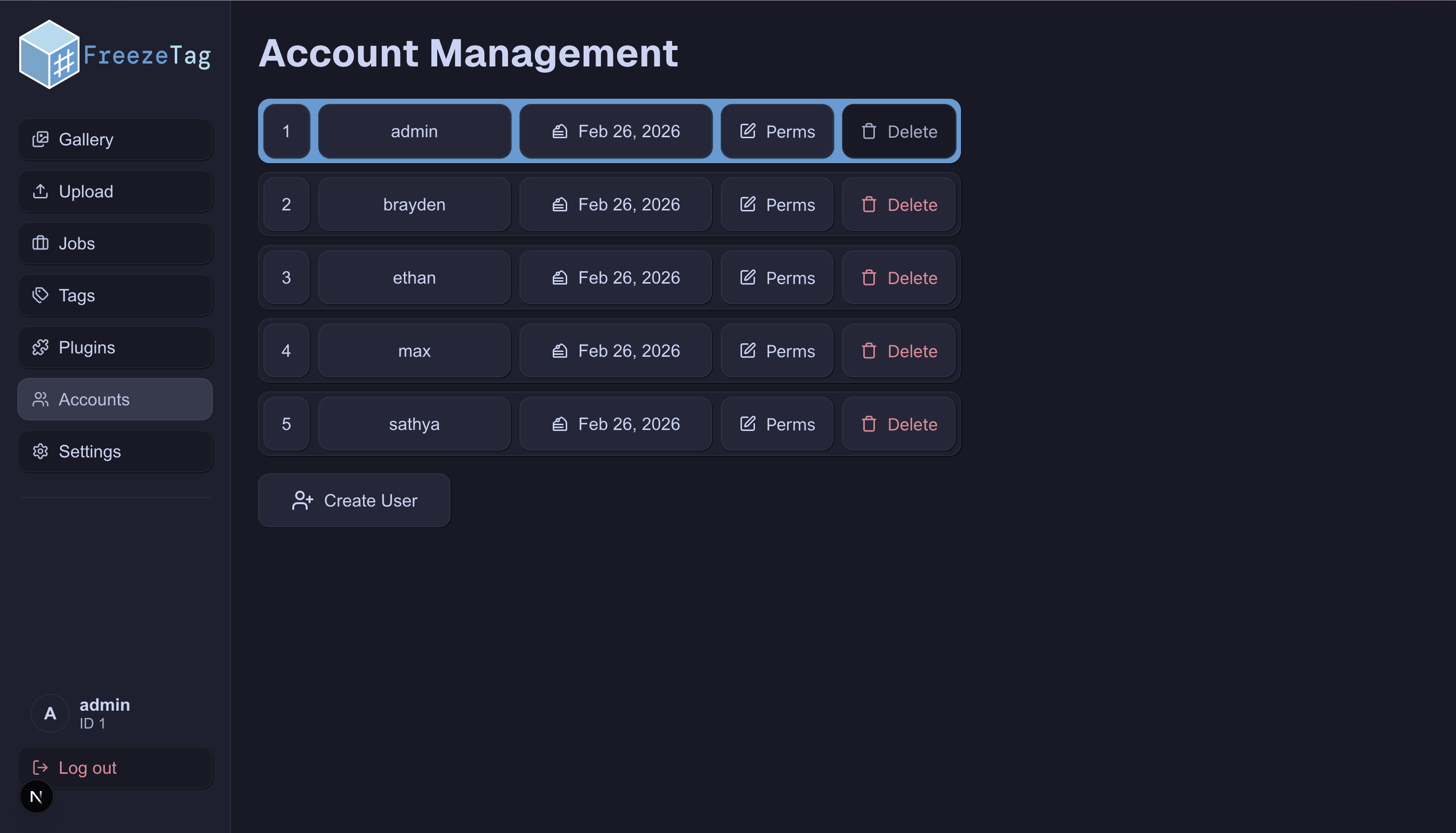Click the admin avatar badge in sidebar
Viewport: 1456px width, 833px height.
click(51, 714)
